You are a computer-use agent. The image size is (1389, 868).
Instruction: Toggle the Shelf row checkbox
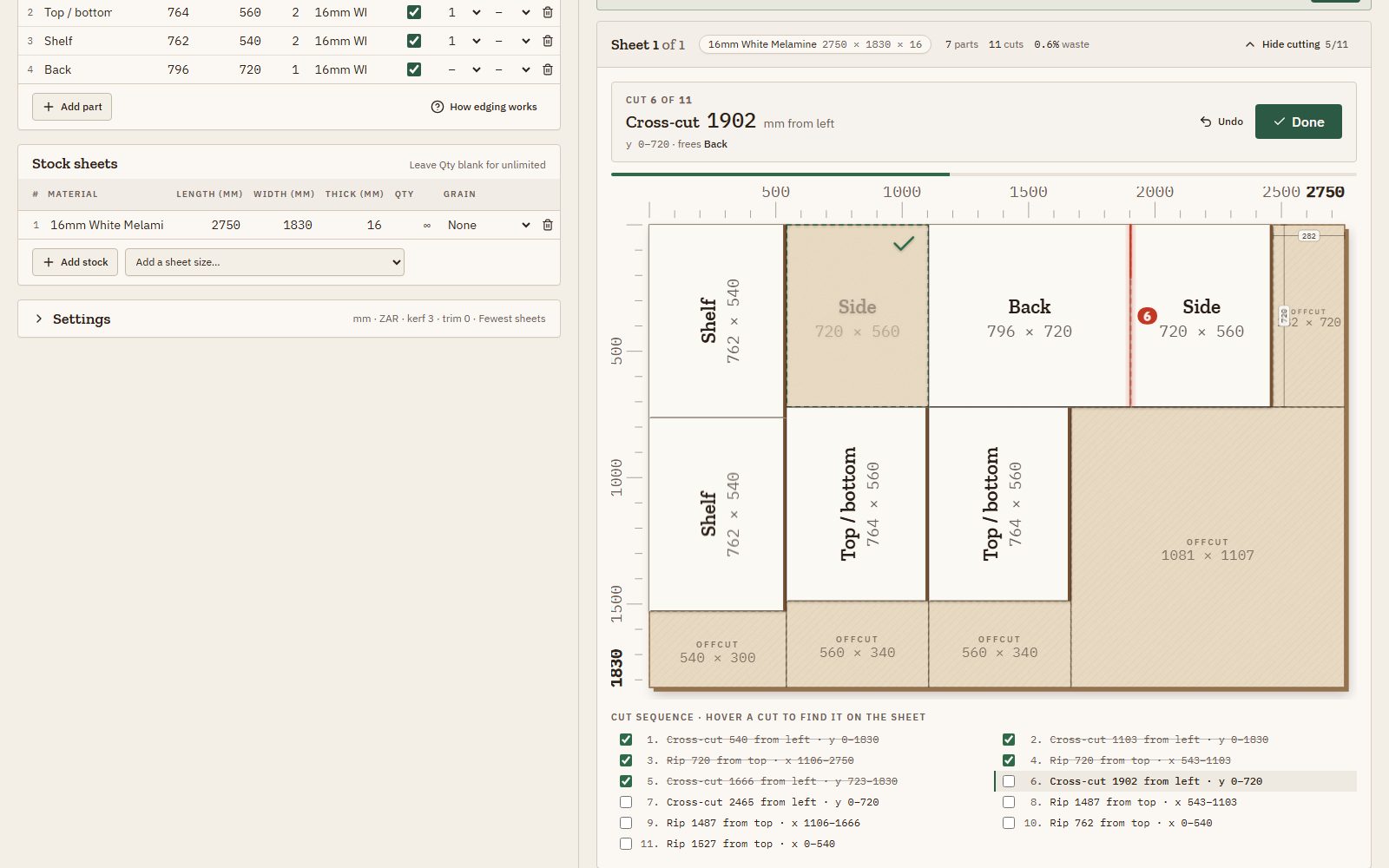414,41
